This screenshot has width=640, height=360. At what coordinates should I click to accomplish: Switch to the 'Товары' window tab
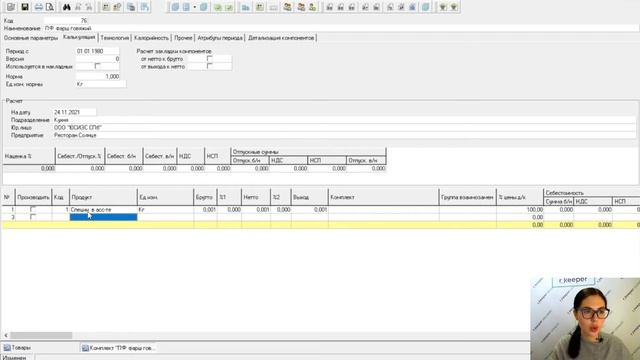click(x=17, y=348)
